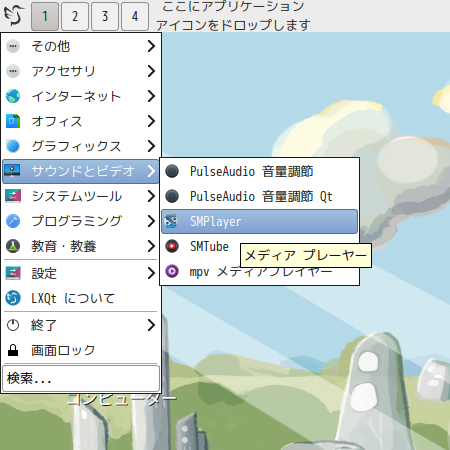This screenshot has width=450, height=450.
Task: Expand the 教育・教養 submenu arrow
Action: [x=151, y=246]
